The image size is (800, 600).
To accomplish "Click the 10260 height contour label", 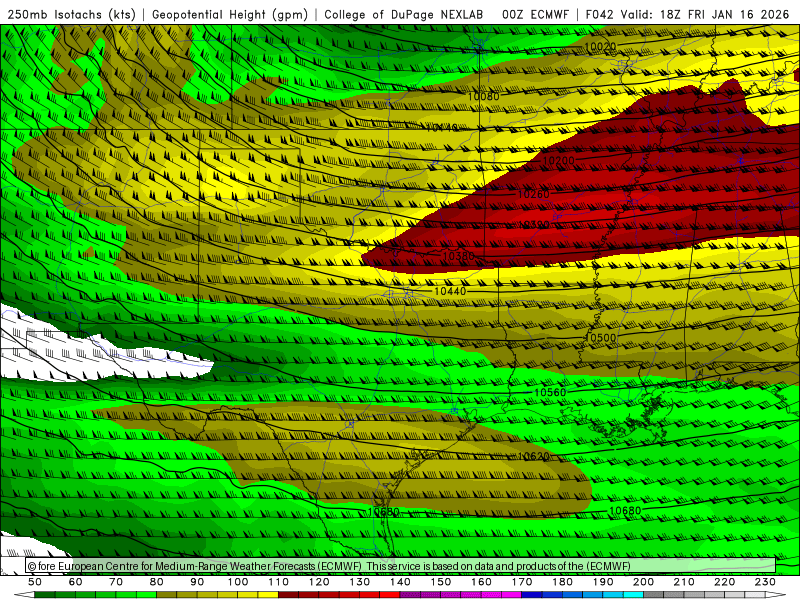I will pos(534,194).
